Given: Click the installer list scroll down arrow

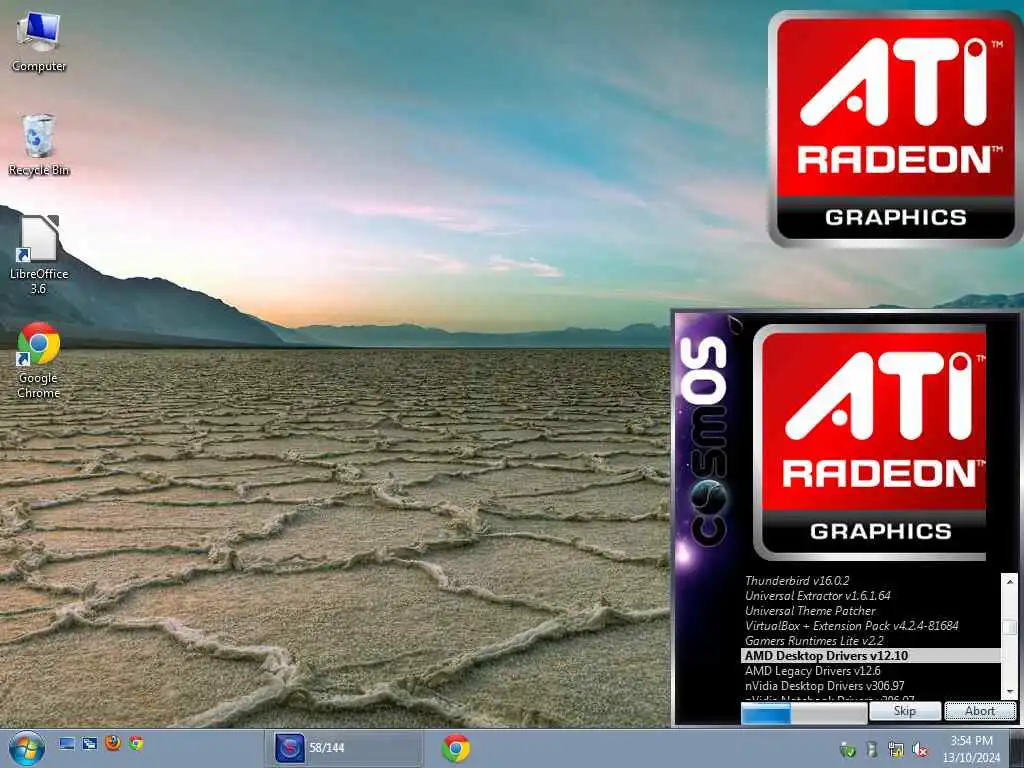Looking at the screenshot, I should 1010,692.
